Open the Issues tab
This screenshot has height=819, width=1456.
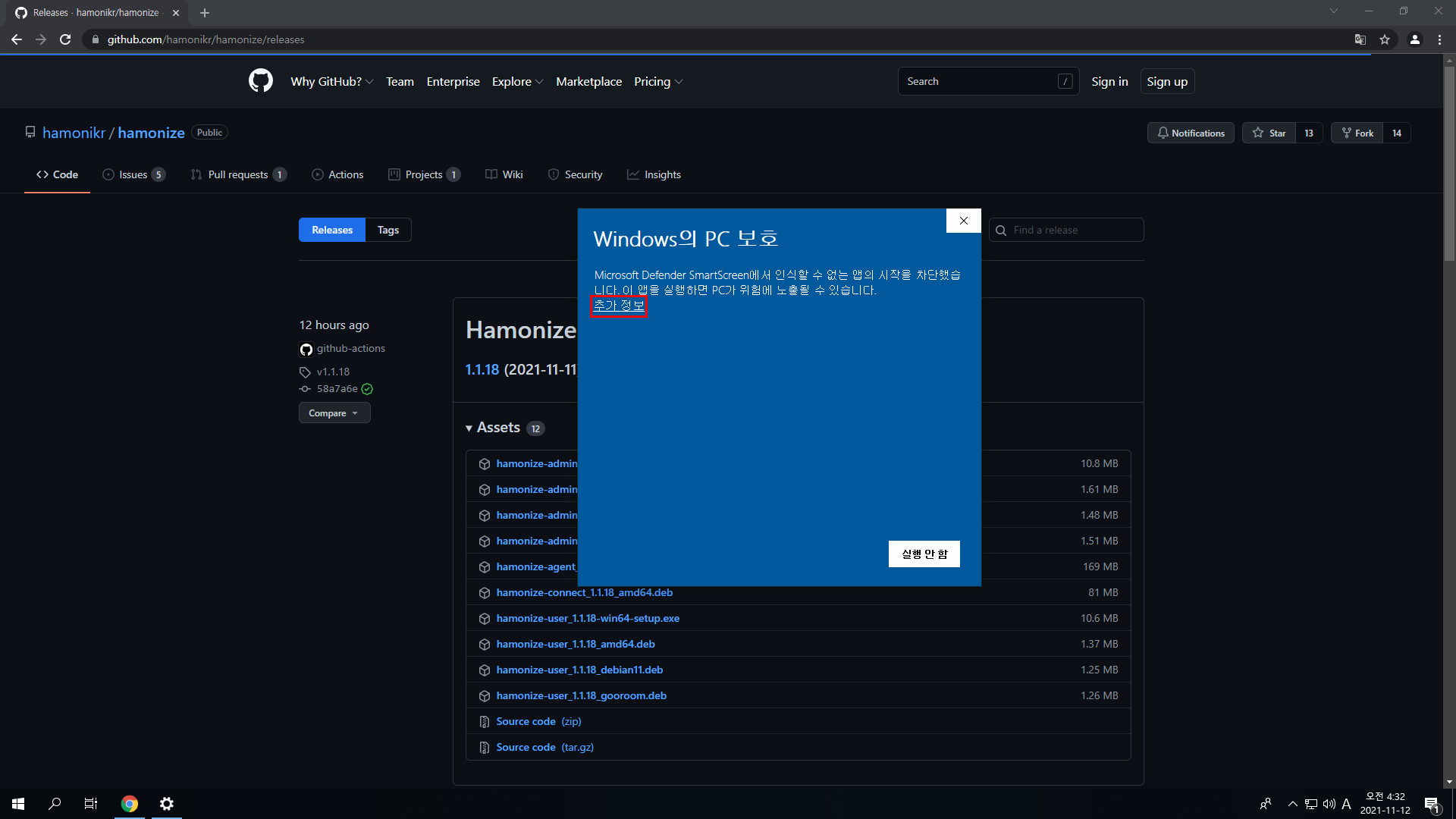click(133, 174)
